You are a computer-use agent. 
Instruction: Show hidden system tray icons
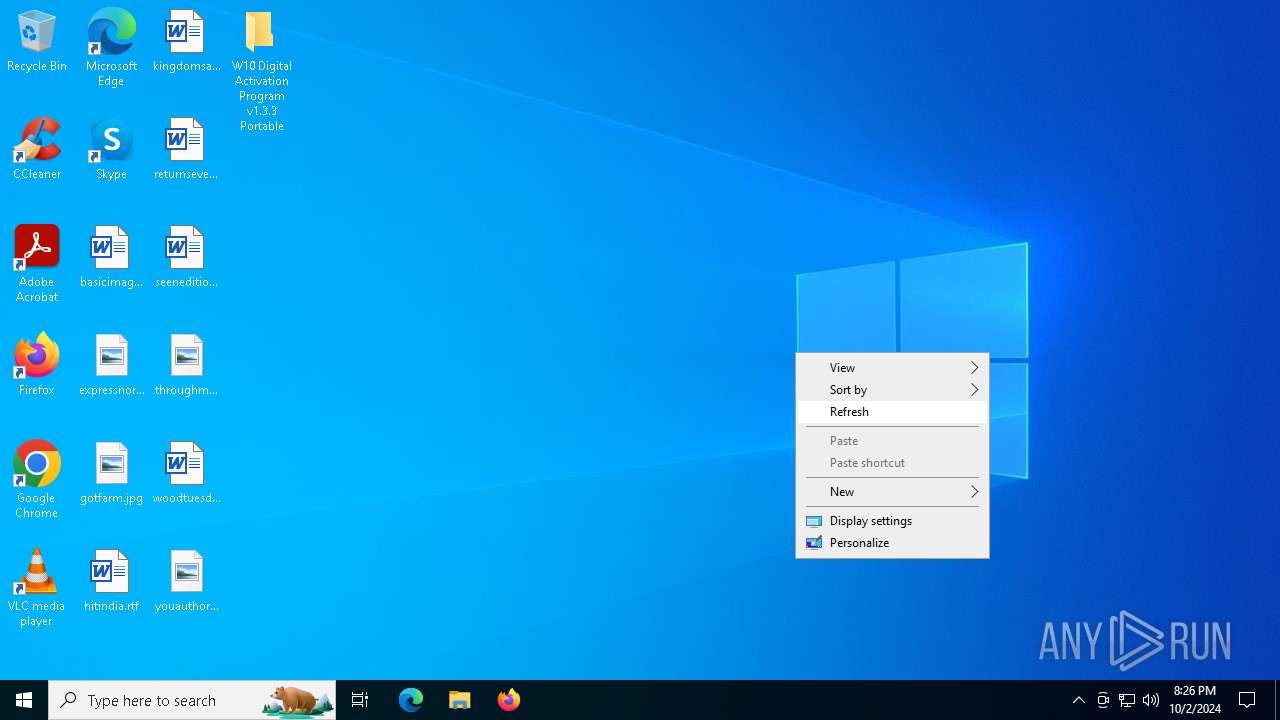pos(1079,700)
